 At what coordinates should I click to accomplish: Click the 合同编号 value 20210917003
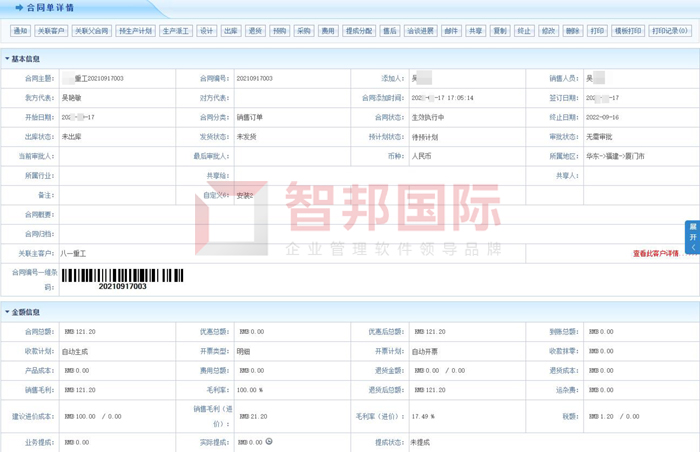(x=254, y=79)
